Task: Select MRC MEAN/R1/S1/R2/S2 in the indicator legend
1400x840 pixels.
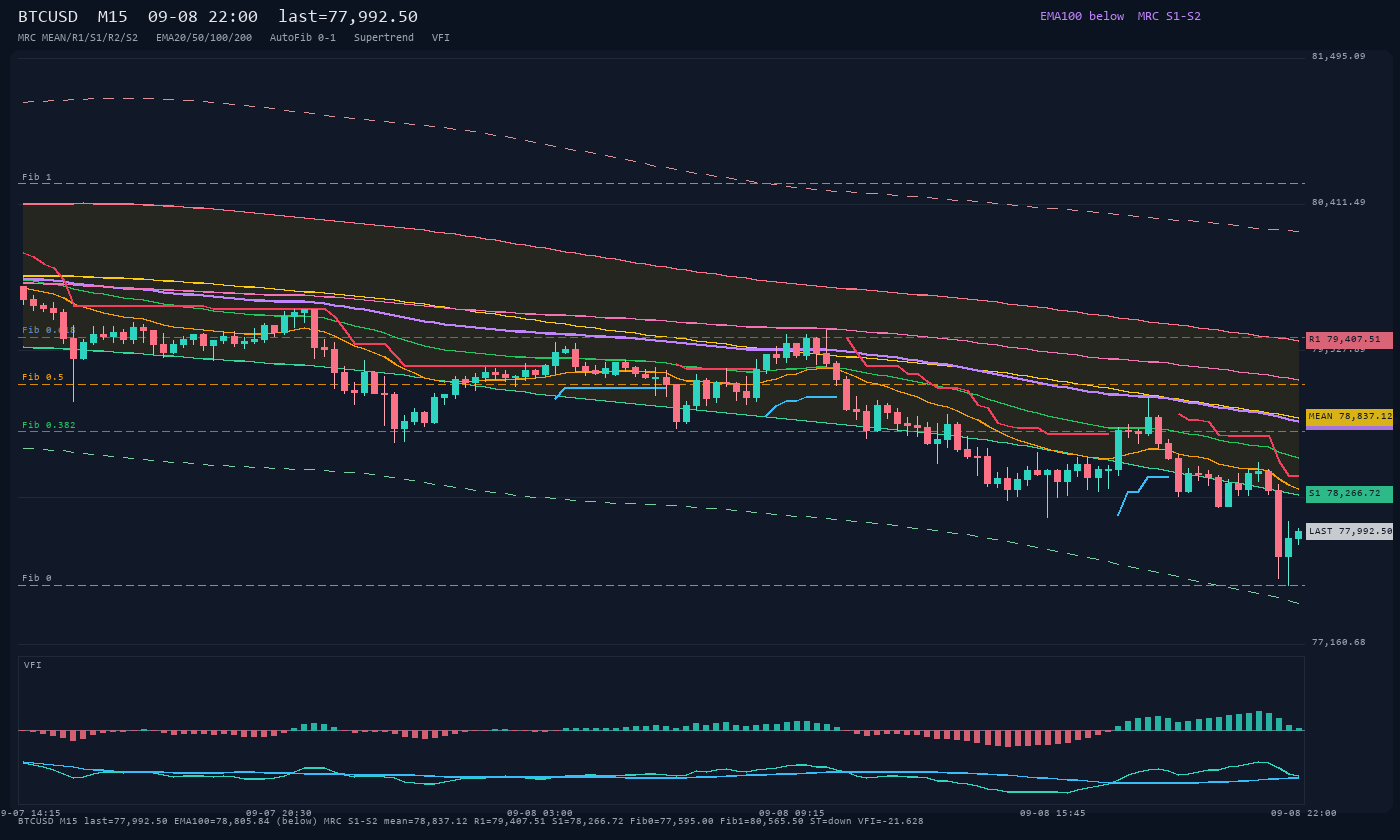Action: point(78,38)
